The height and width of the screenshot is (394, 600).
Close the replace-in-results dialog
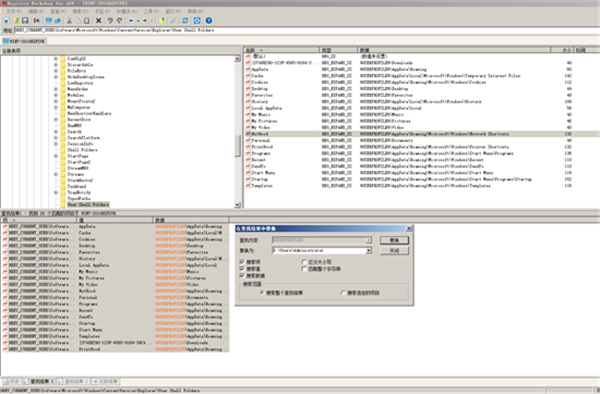click(x=408, y=228)
